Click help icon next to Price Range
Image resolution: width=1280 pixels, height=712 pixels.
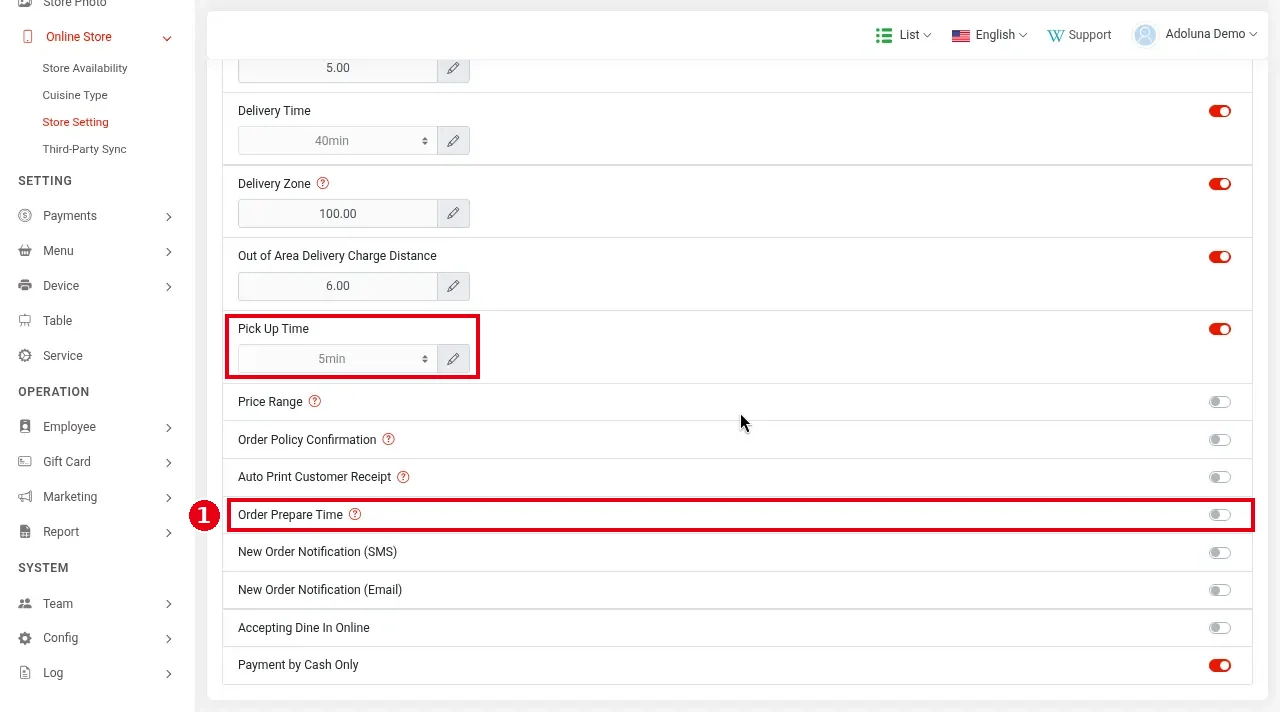click(315, 402)
